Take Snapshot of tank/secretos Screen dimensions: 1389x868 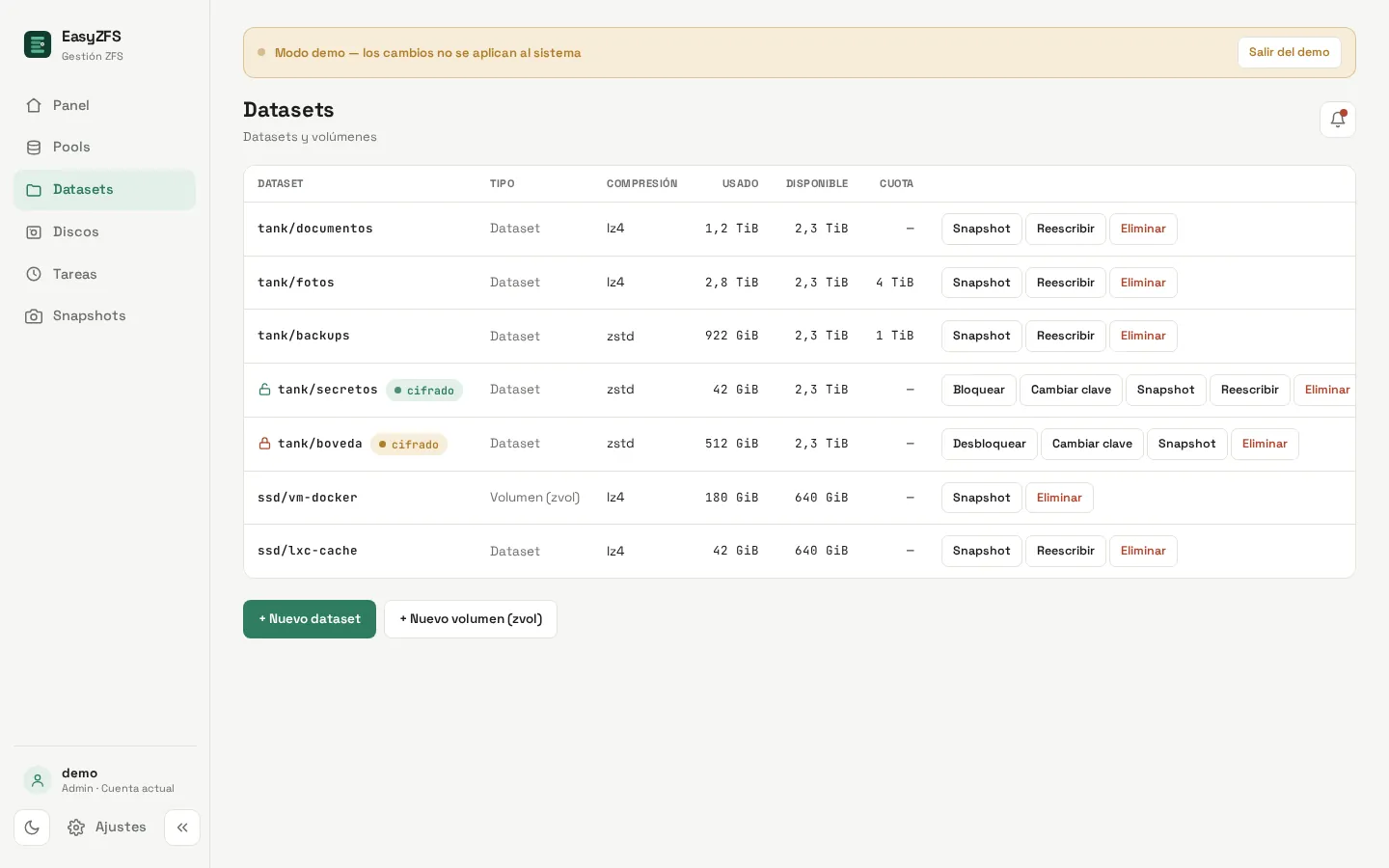point(1165,390)
